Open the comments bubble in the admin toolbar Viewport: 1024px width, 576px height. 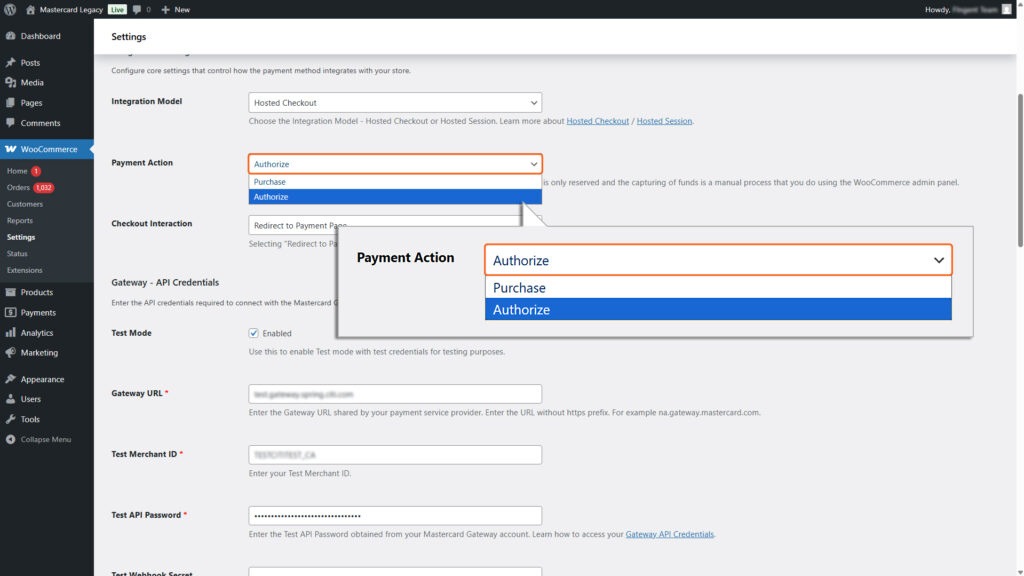pos(137,9)
